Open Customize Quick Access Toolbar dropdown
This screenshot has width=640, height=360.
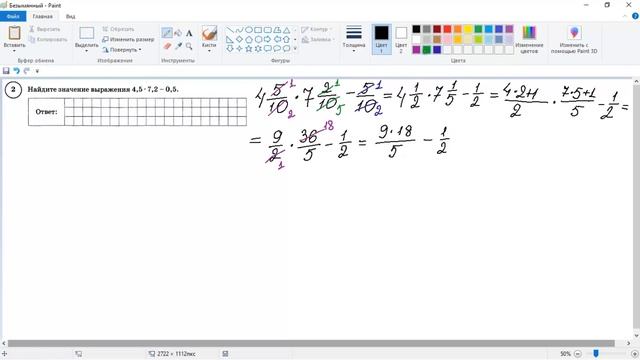tap(37, 71)
